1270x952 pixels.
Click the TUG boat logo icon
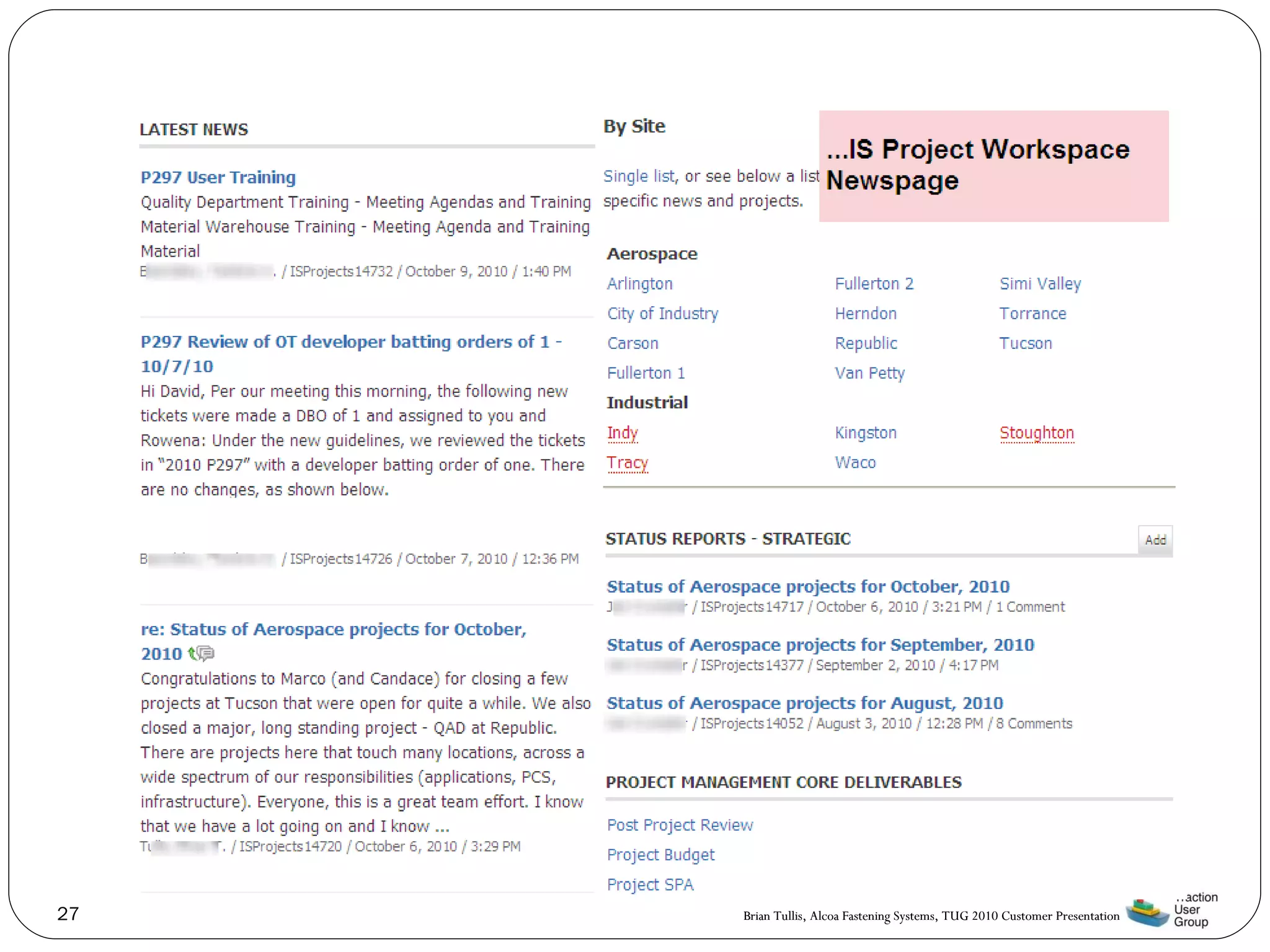click(x=1146, y=912)
